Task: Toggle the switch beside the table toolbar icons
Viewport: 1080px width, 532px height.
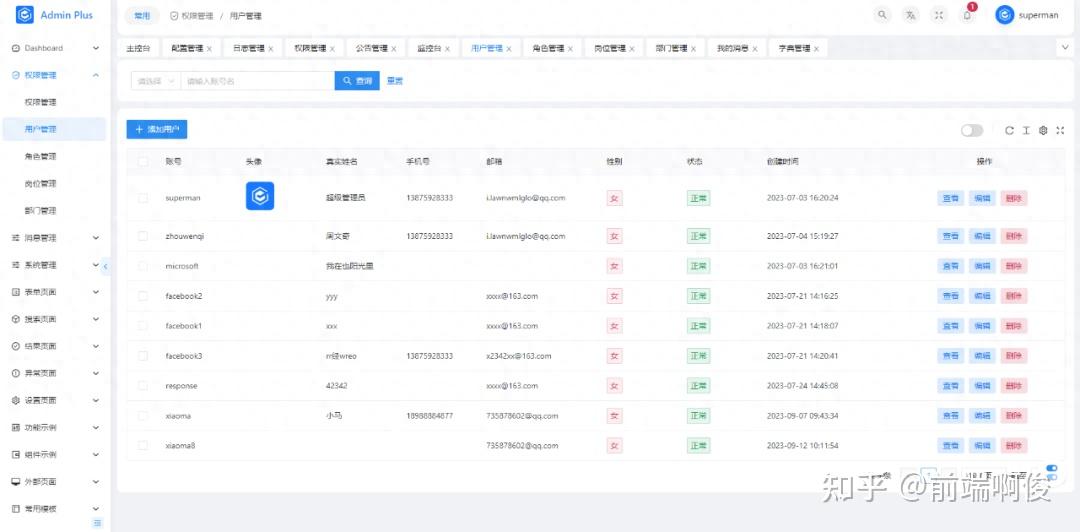Action: (972, 130)
